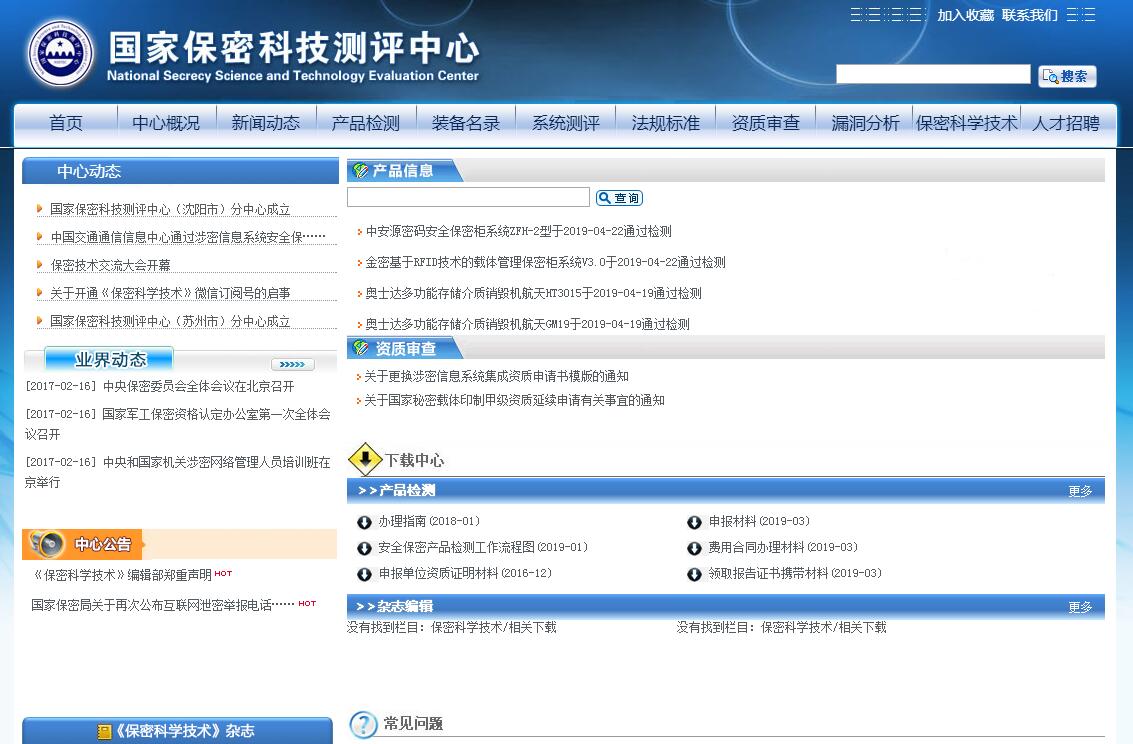Click download icon beside 申报材料 (2019-03)
1133x744 pixels.
point(694,522)
